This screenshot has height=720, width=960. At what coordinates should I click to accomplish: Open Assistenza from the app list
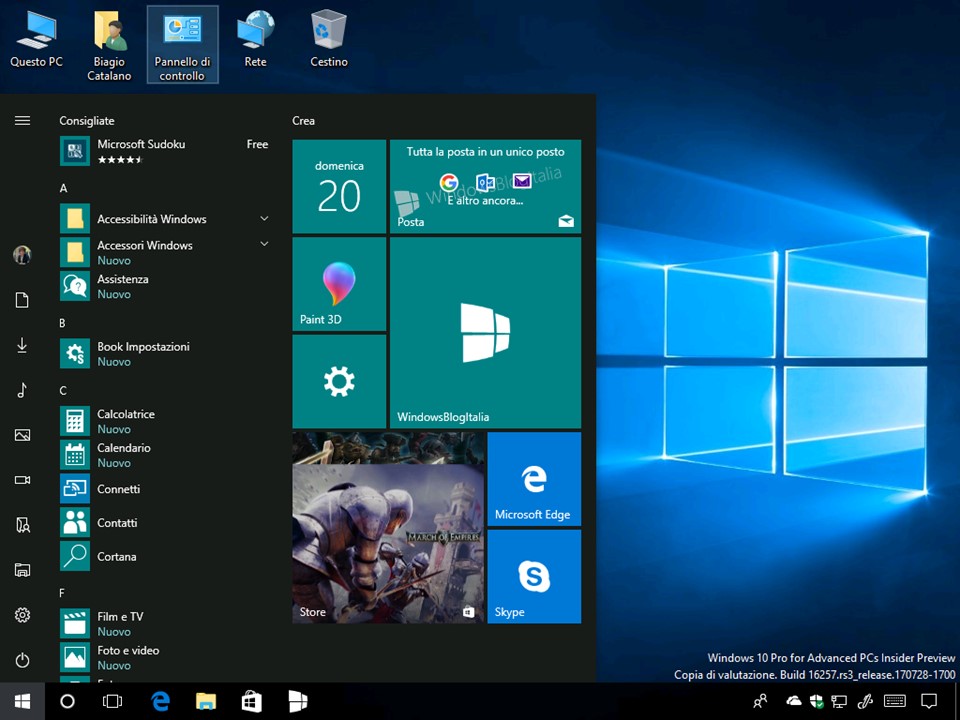(165, 286)
